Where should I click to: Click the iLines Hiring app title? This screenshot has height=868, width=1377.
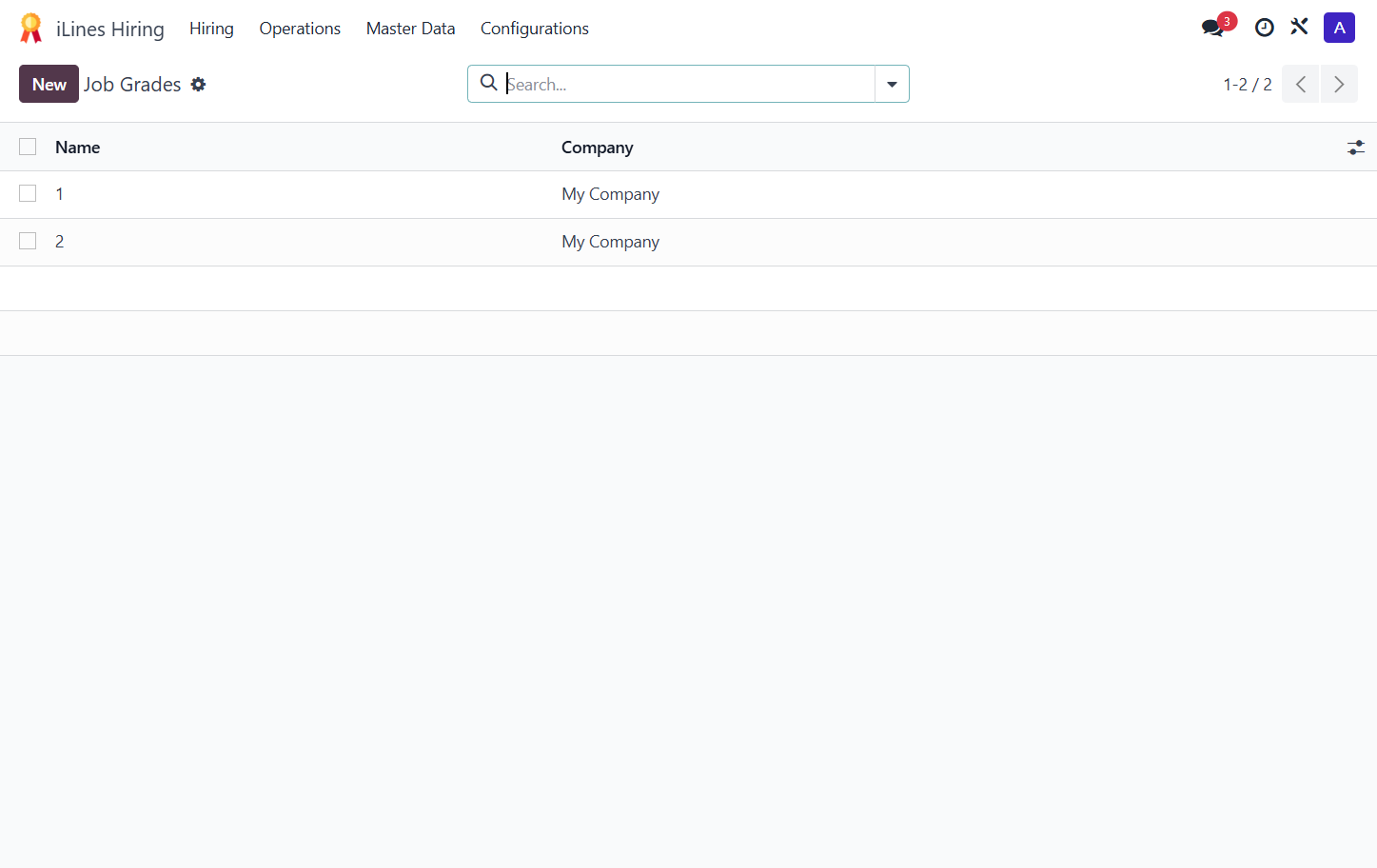tap(110, 29)
